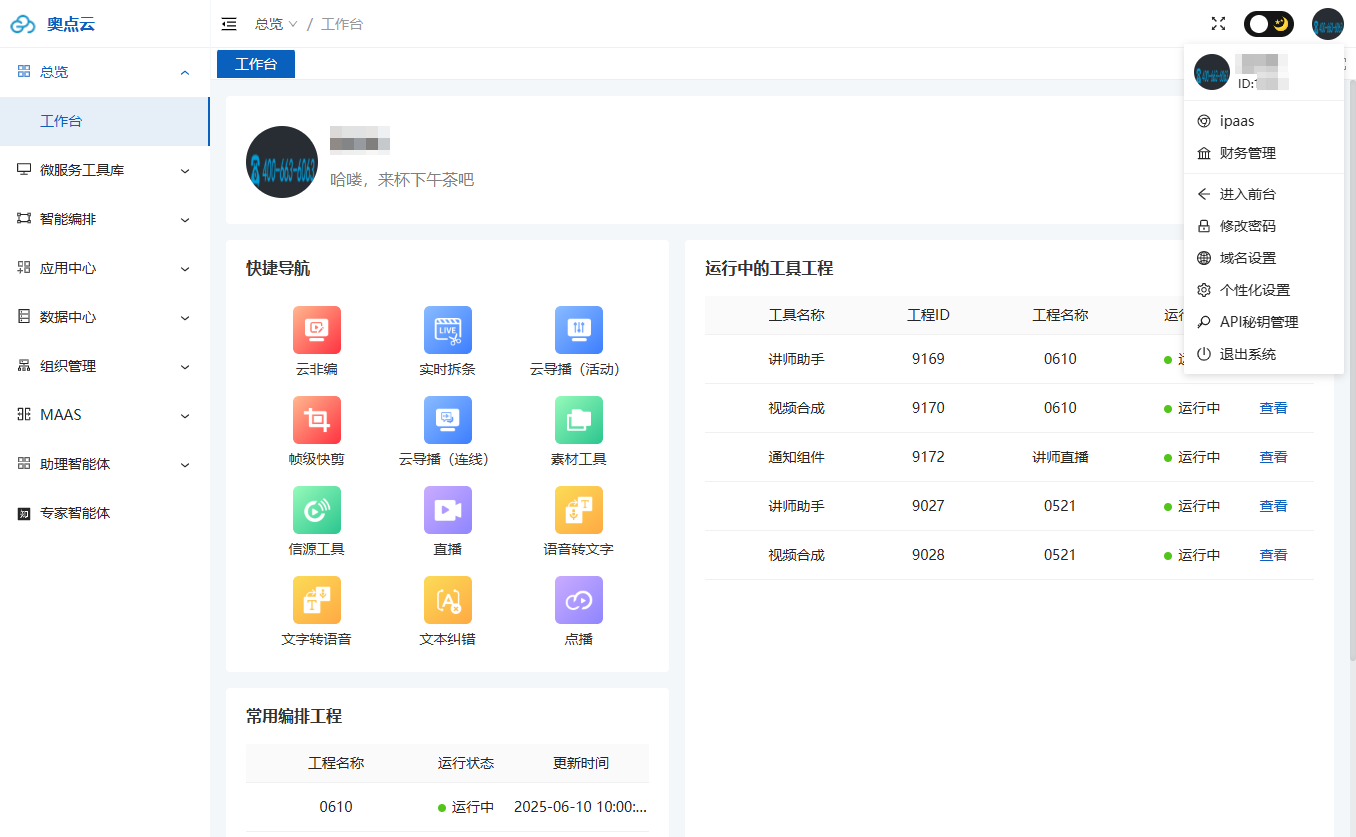
Task: Select the 语音转文字 icon
Action: tap(578, 510)
